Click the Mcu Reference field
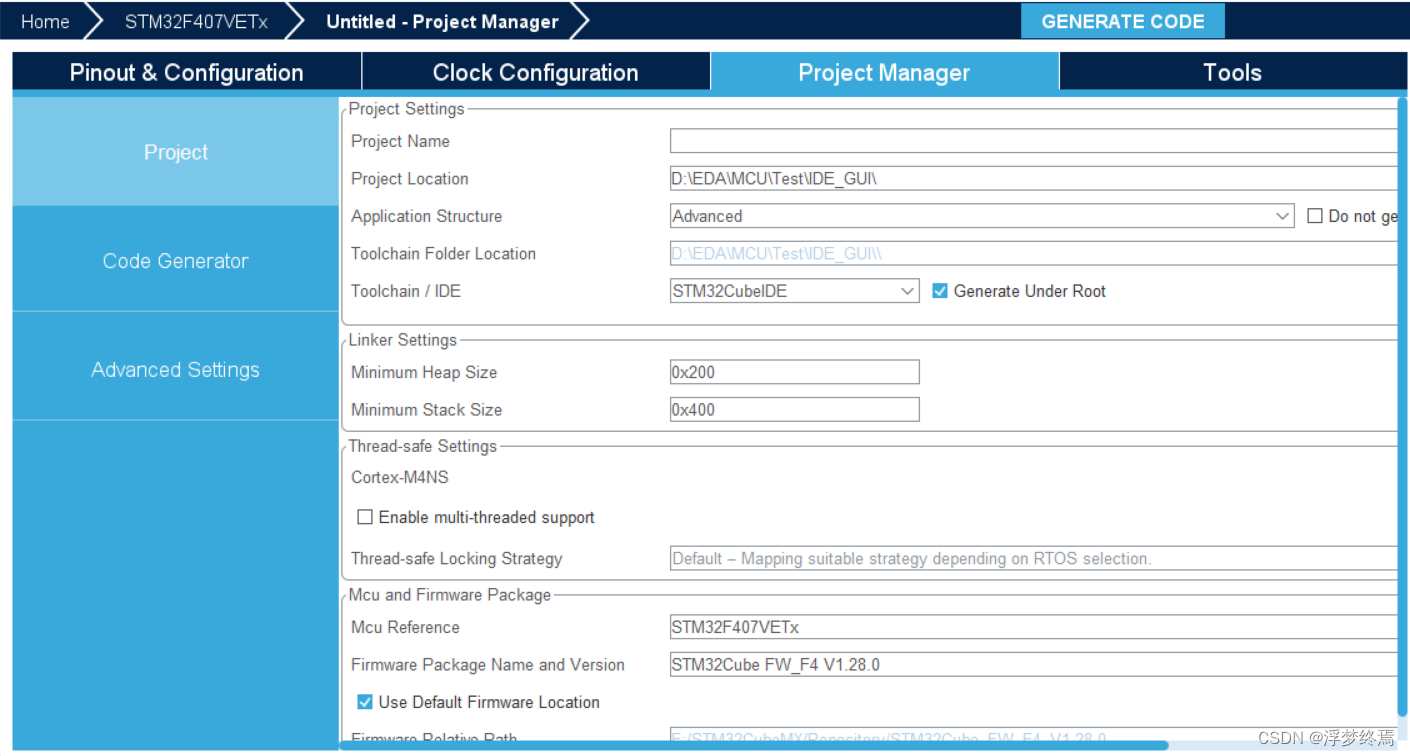1410x756 pixels. pos(1033,628)
